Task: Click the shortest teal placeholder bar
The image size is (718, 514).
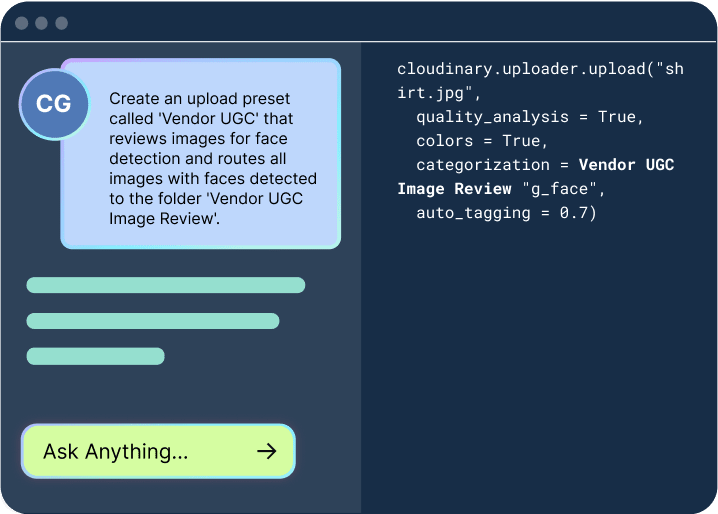Action: pyautogui.click(x=95, y=356)
